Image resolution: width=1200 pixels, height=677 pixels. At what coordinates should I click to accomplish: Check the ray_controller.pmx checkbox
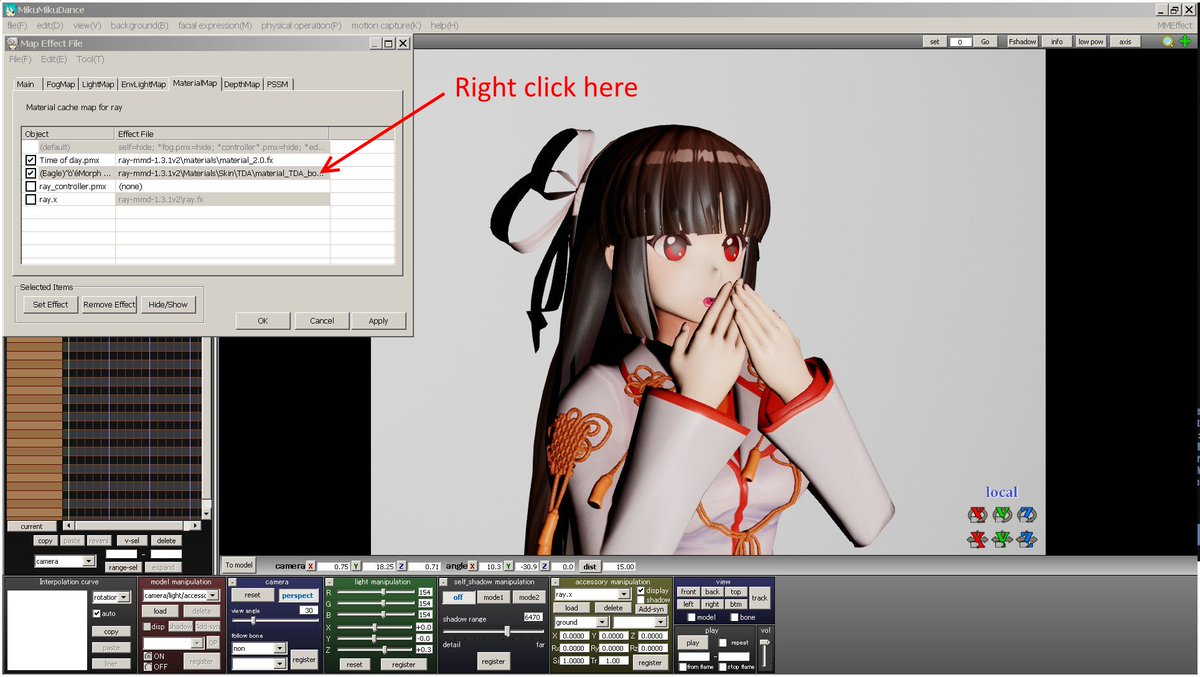[31, 186]
